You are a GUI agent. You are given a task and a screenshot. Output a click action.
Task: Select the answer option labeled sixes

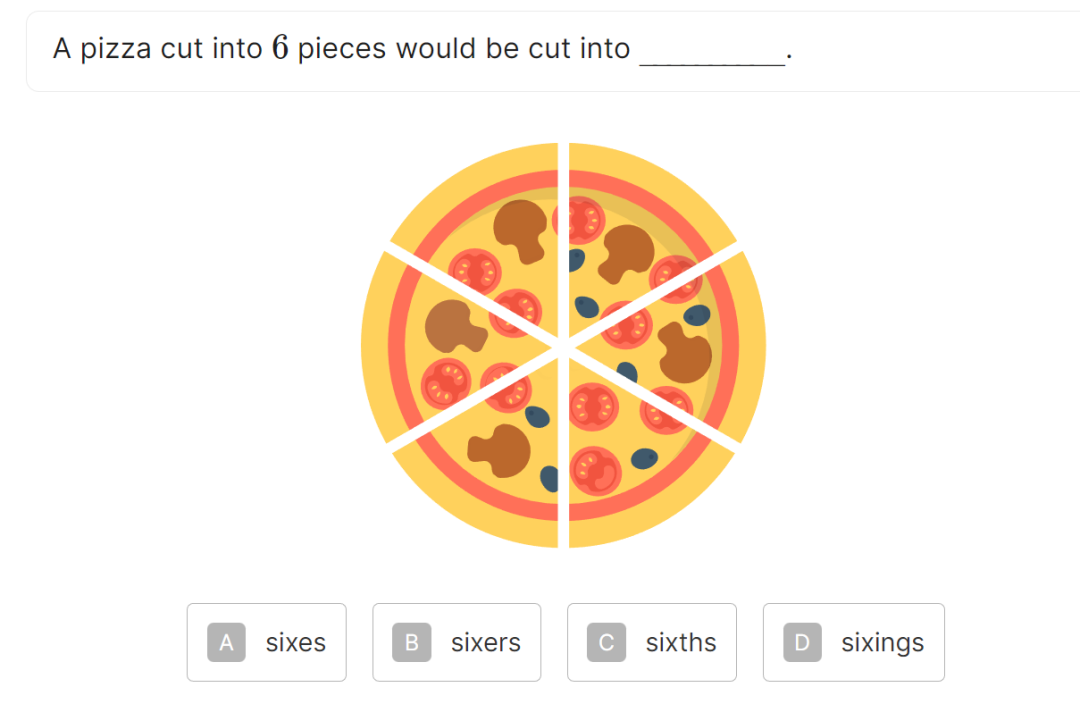coord(267,642)
